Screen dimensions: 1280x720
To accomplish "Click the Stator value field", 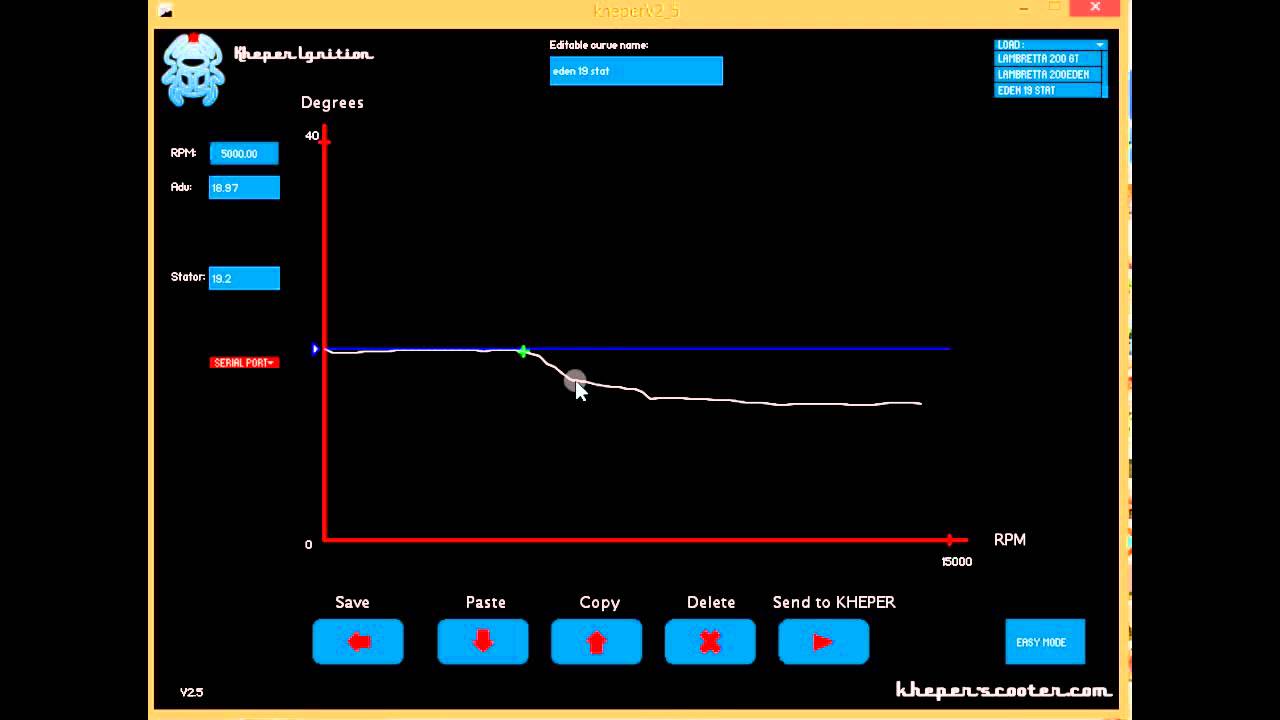I will (x=244, y=278).
